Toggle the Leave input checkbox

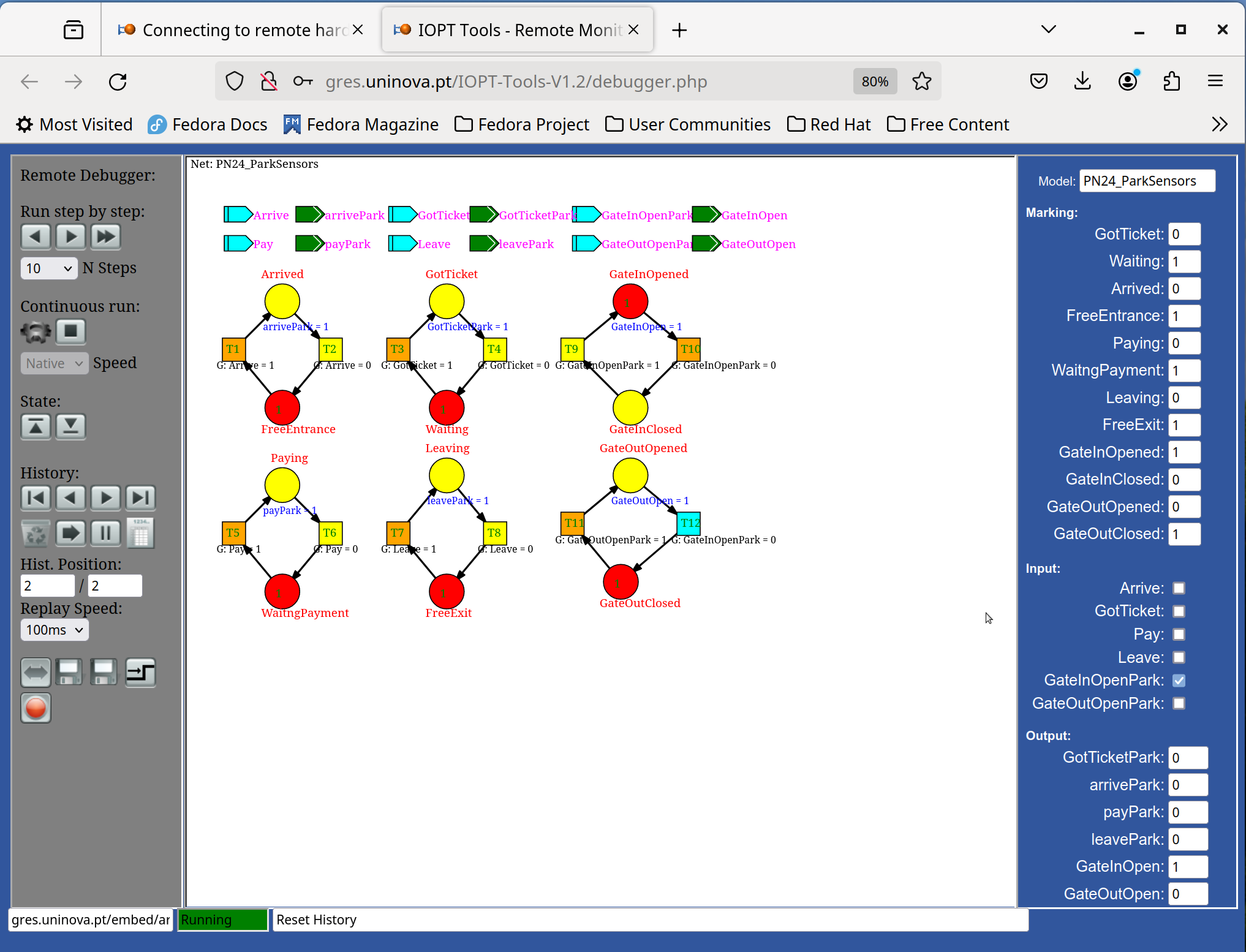click(1179, 658)
